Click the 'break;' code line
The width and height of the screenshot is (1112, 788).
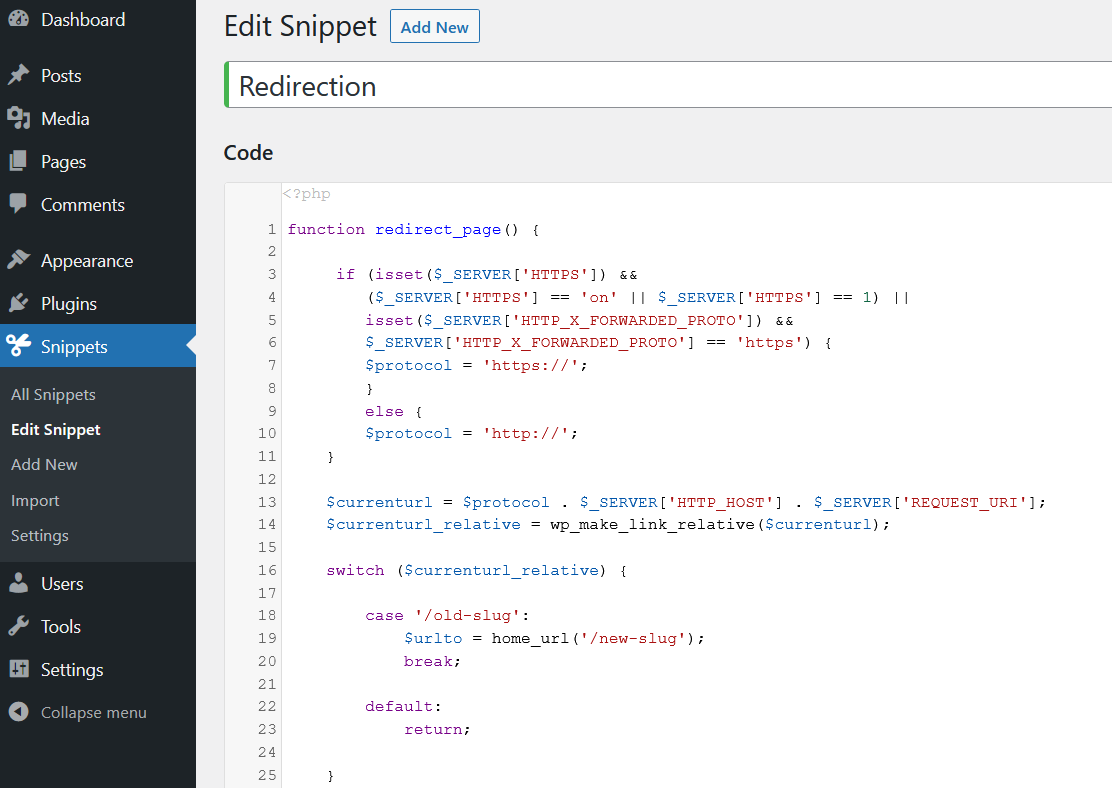432,661
